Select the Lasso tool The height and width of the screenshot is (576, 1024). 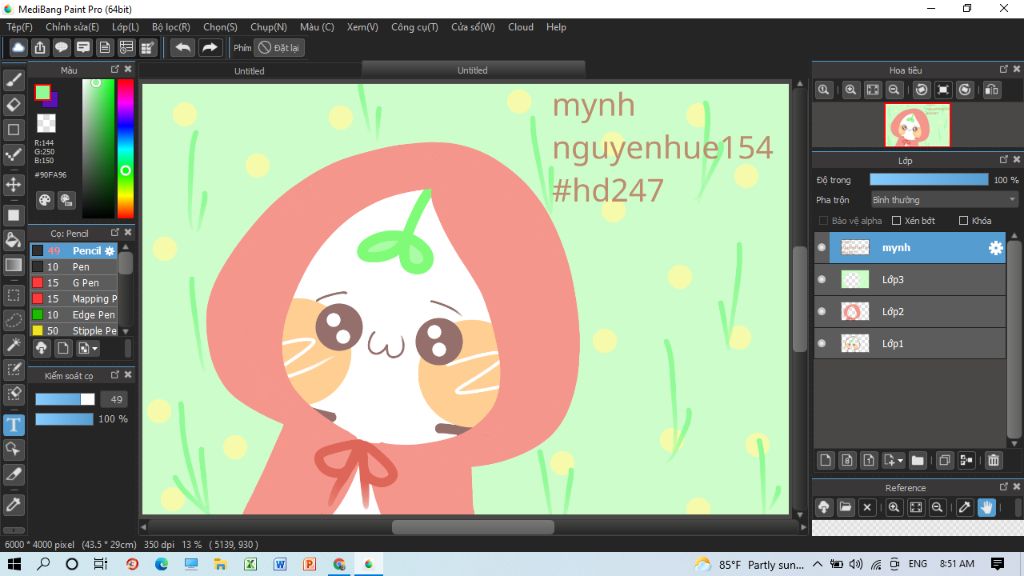click(x=14, y=320)
